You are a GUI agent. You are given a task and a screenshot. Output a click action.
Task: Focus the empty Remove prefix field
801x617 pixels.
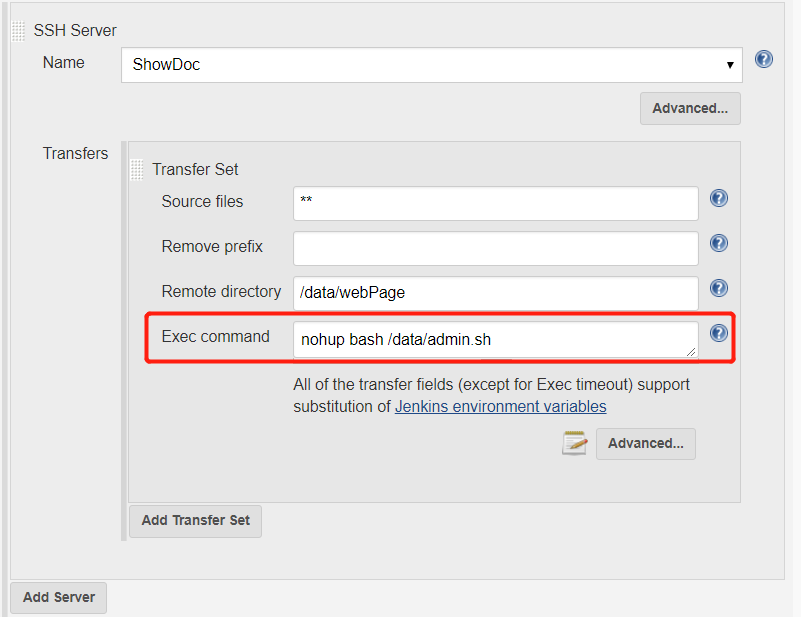pyautogui.click(x=496, y=248)
